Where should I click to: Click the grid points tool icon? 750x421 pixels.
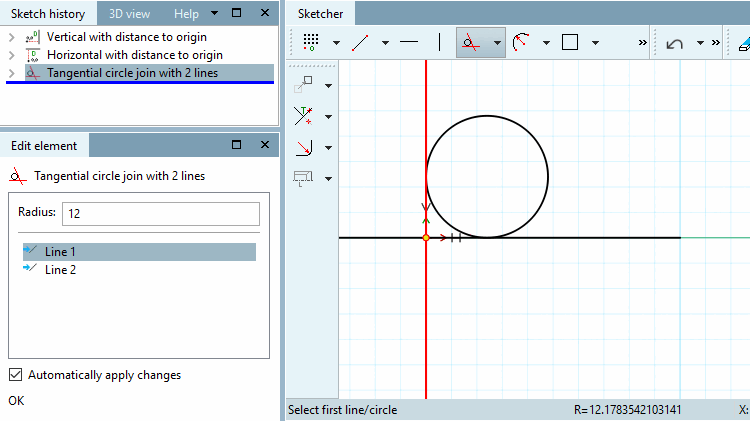click(x=311, y=42)
